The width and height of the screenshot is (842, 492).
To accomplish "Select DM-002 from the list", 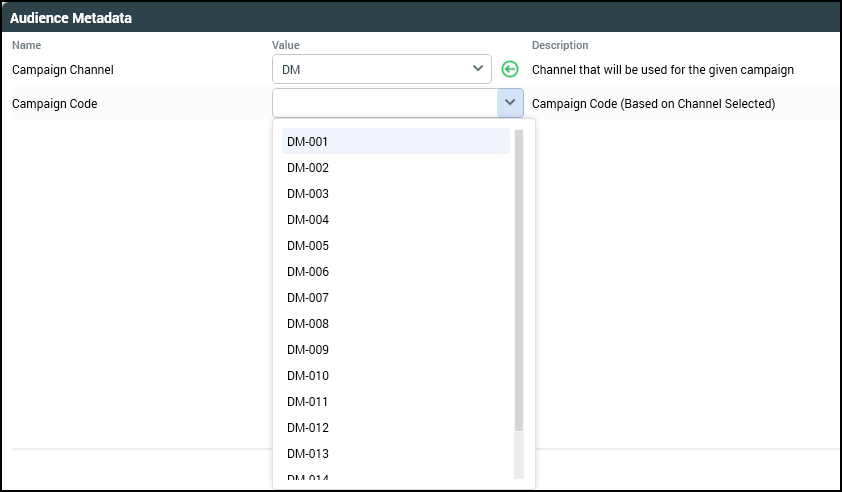I will pyautogui.click(x=308, y=168).
